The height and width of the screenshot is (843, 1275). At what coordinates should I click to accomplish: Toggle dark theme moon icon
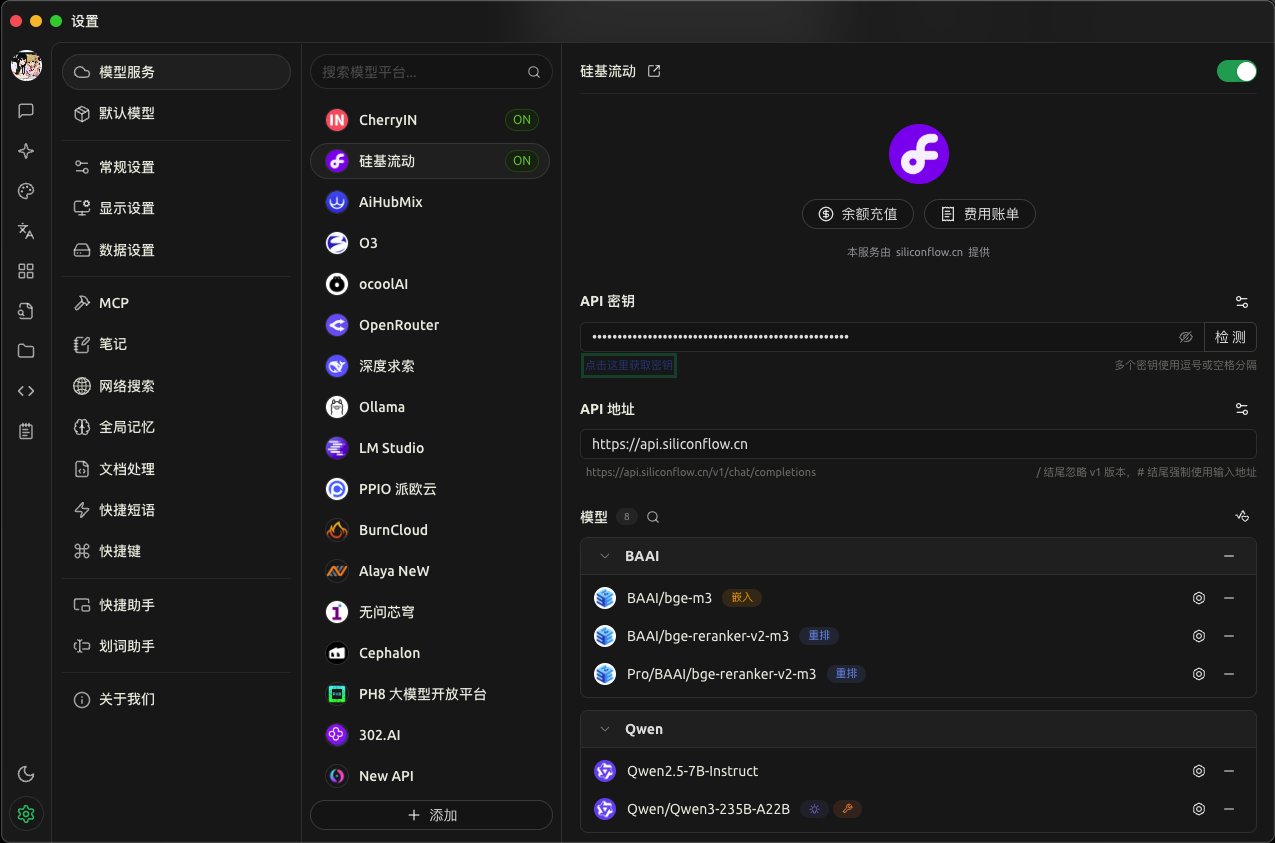26,774
